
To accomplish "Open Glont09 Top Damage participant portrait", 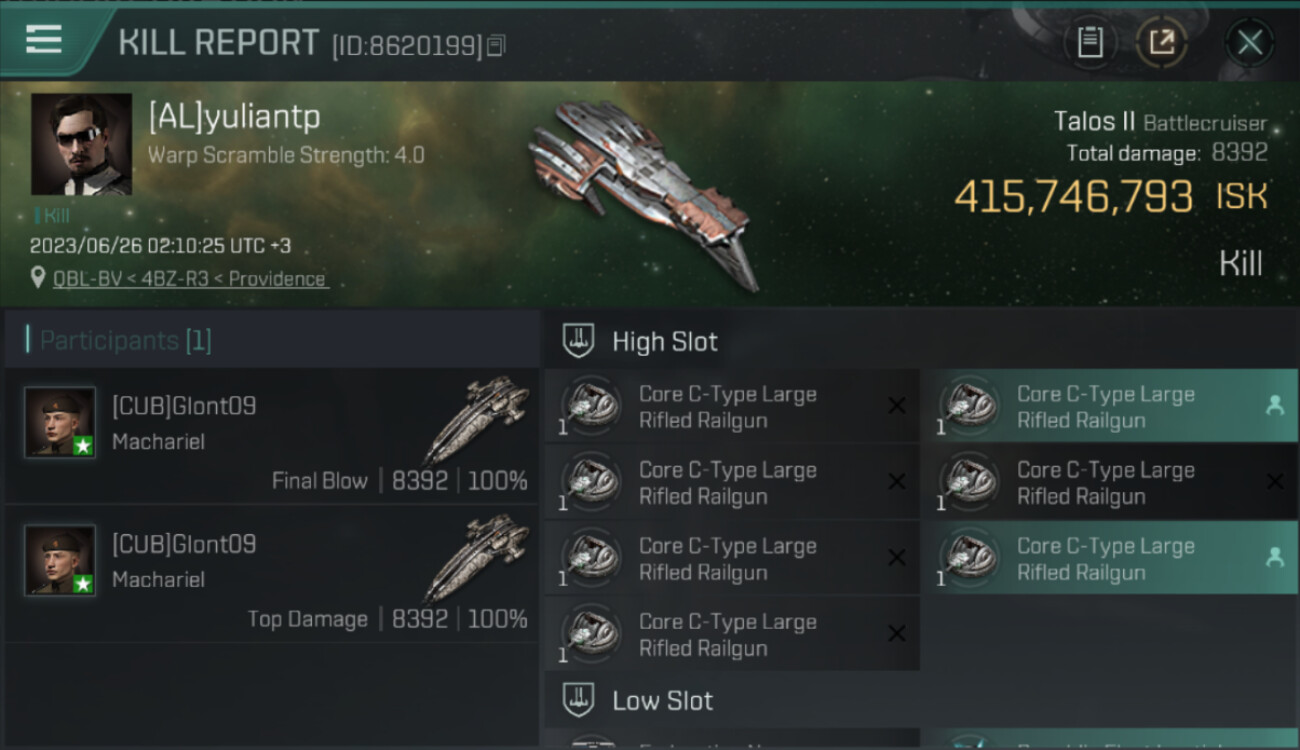I will coord(60,560).
